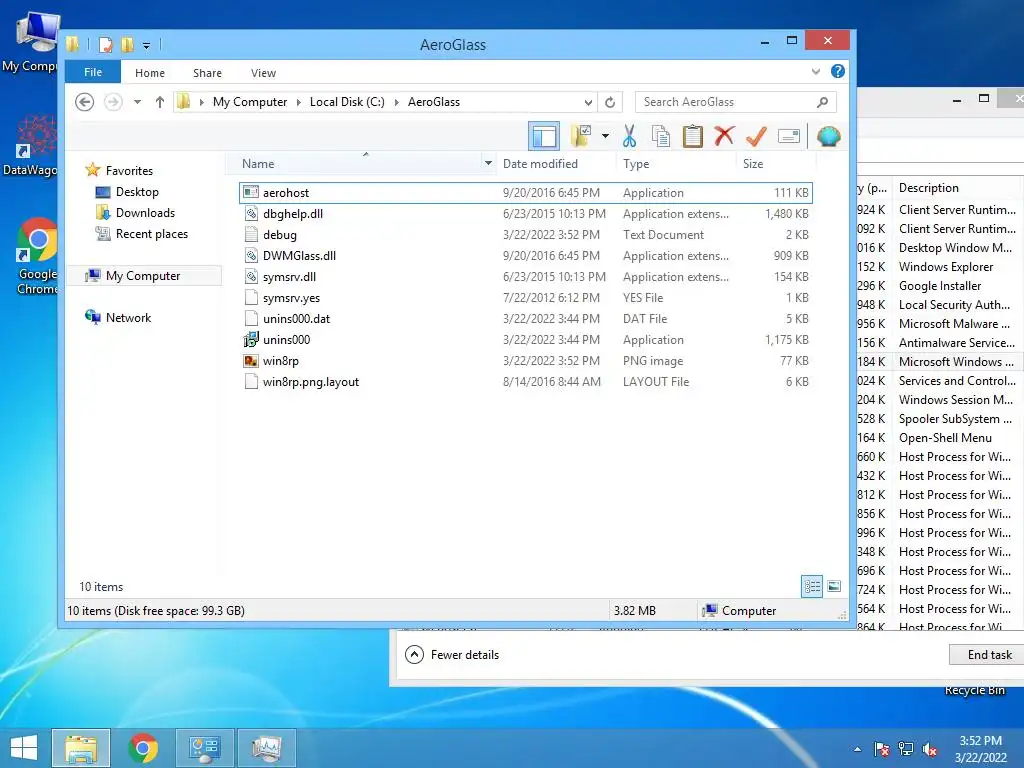Select Desktop in Favorites
The image size is (1024, 768).
click(136, 192)
